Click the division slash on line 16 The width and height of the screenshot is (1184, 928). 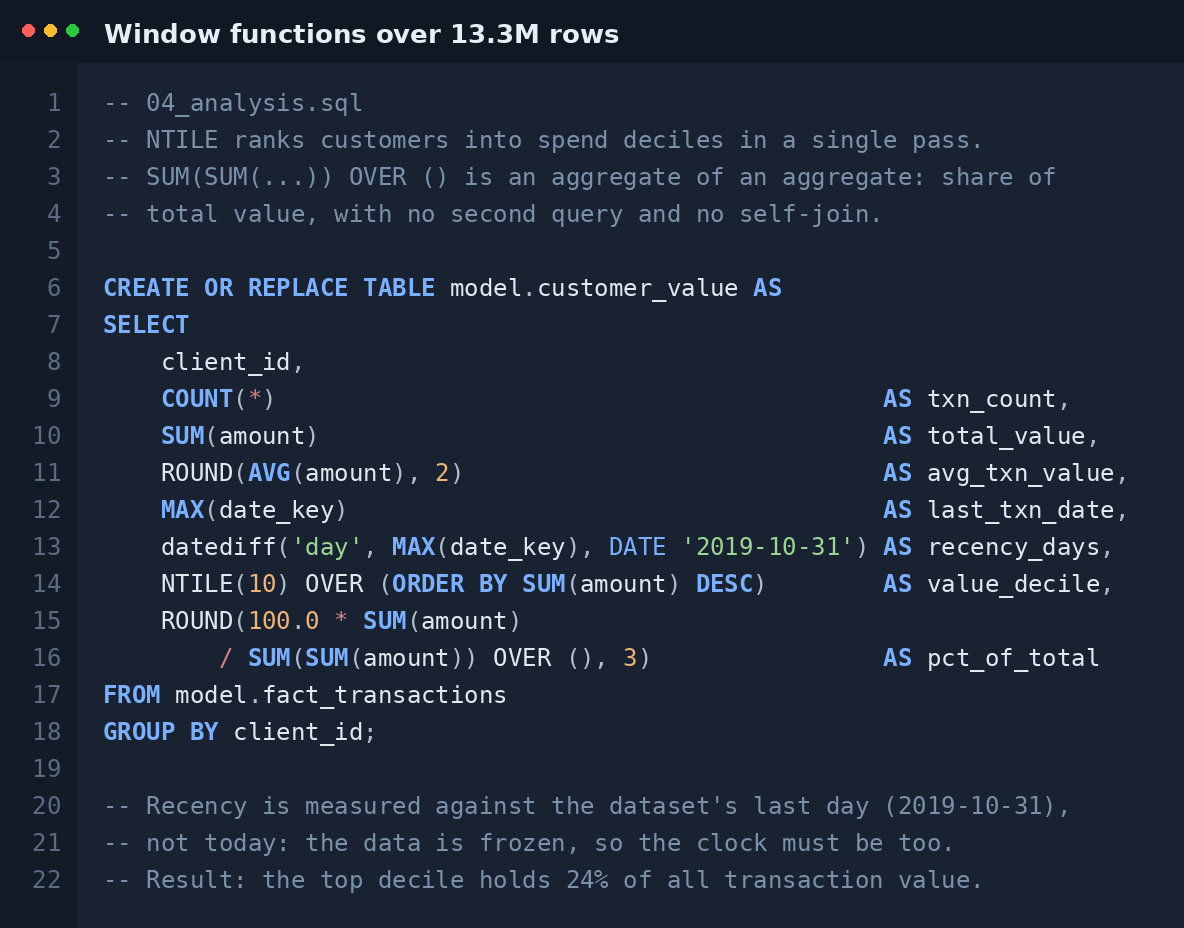click(x=225, y=658)
